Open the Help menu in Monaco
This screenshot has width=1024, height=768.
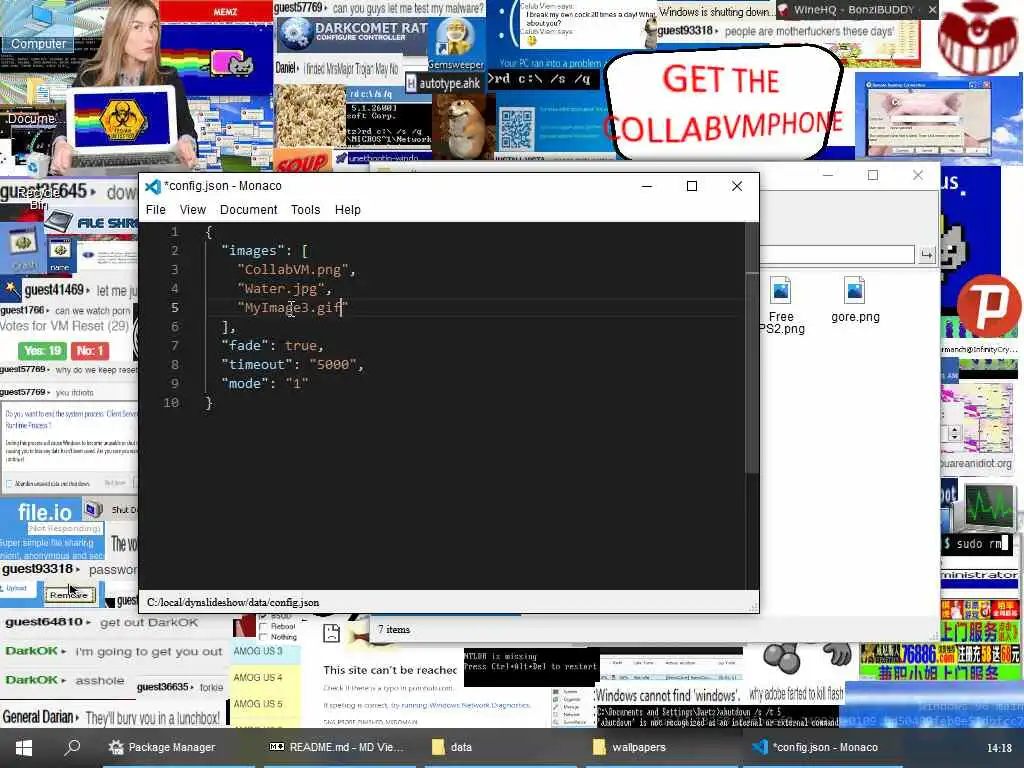[x=347, y=210]
